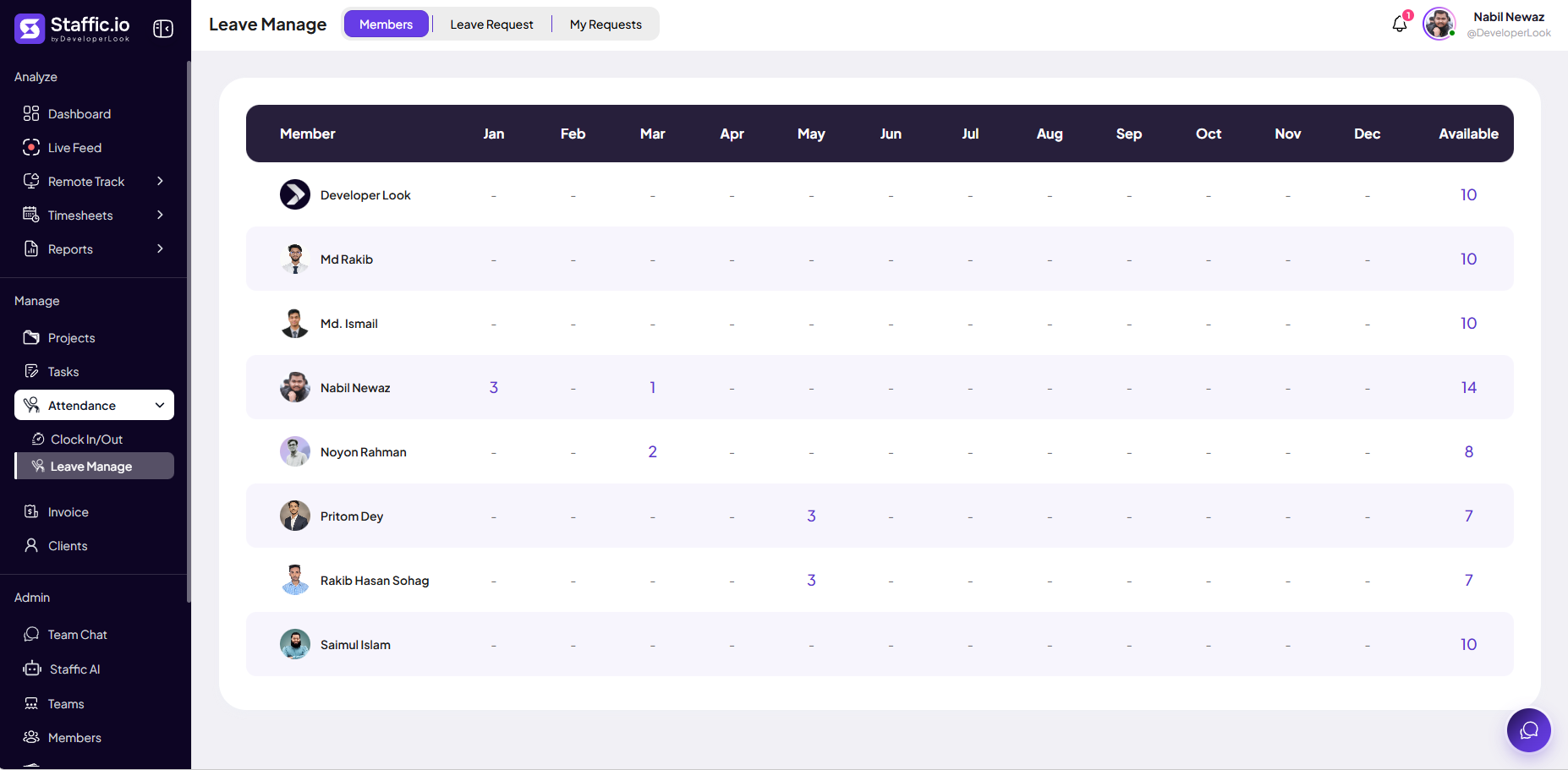Viewport: 1568px width, 770px height.
Task: Click Pritom Dey's May leave count 3
Action: (x=811, y=516)
